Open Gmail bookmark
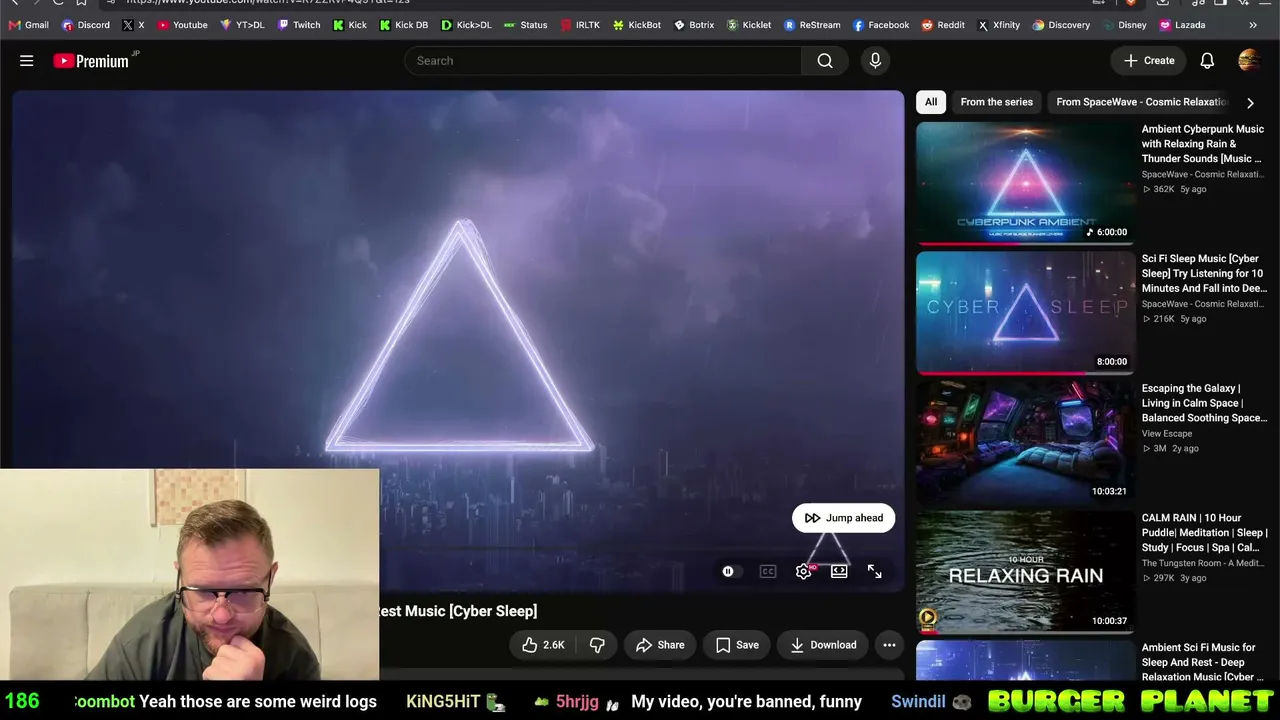This screenshot has height=720, width=1280. click(x=28, y=25)
